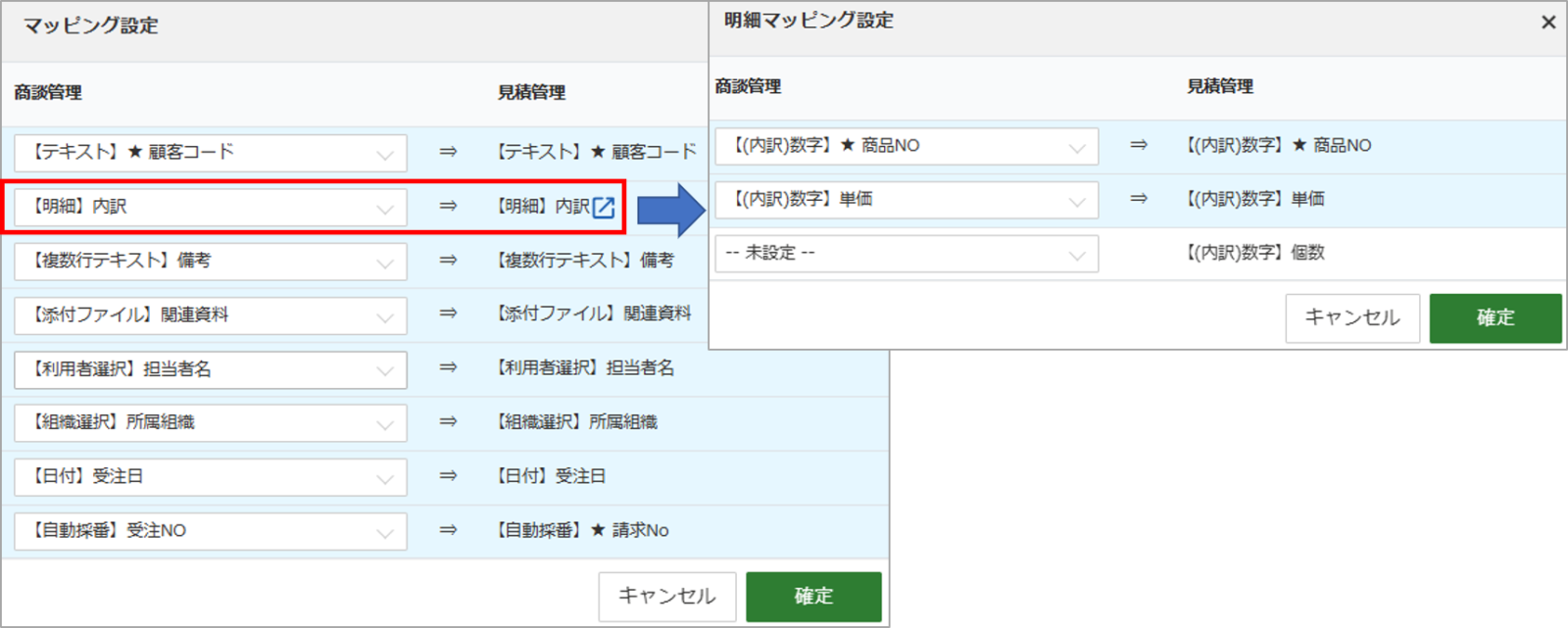Close the 明細マッピング設定 dialog
Screen dimensions: 1568x628
1548,22
